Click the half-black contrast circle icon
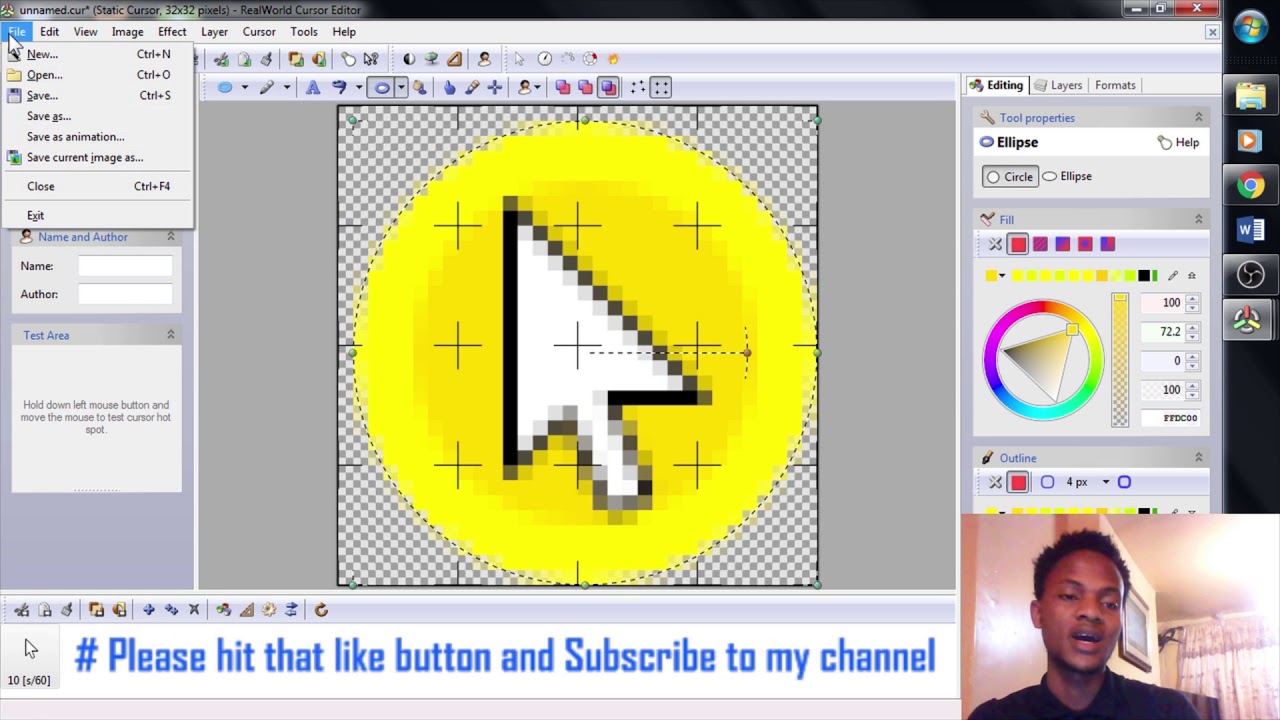 click(x=409, y=59)
